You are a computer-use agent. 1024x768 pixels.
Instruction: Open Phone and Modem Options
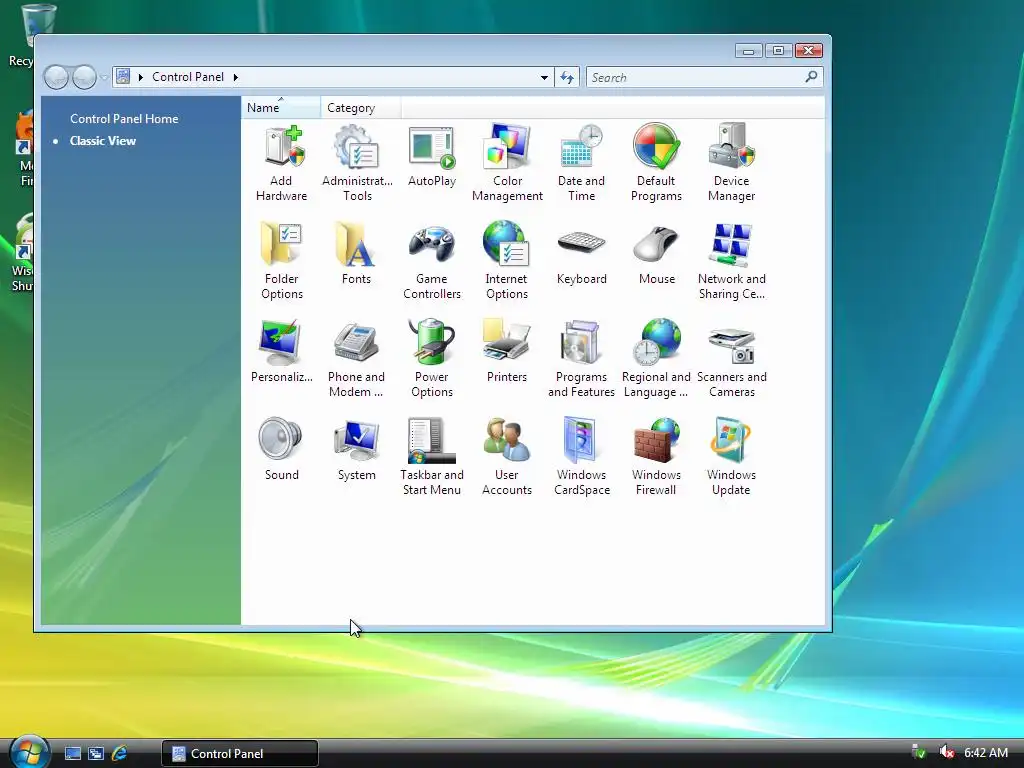(x=357, y=359)
